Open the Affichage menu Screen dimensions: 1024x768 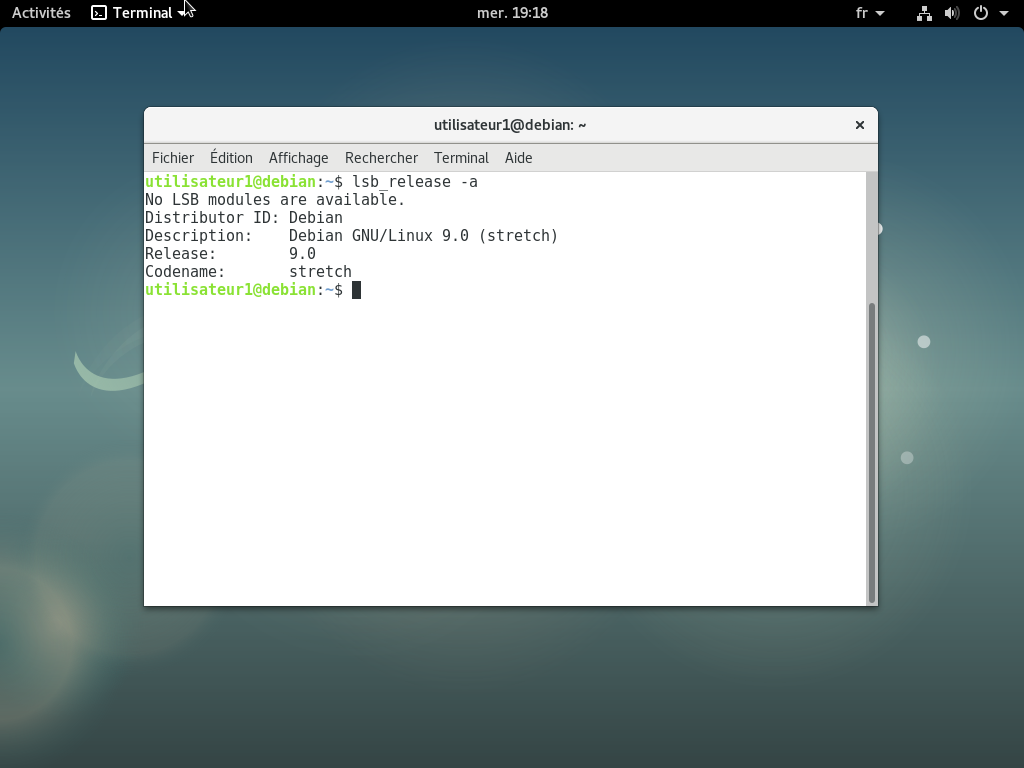pos(298,158)
